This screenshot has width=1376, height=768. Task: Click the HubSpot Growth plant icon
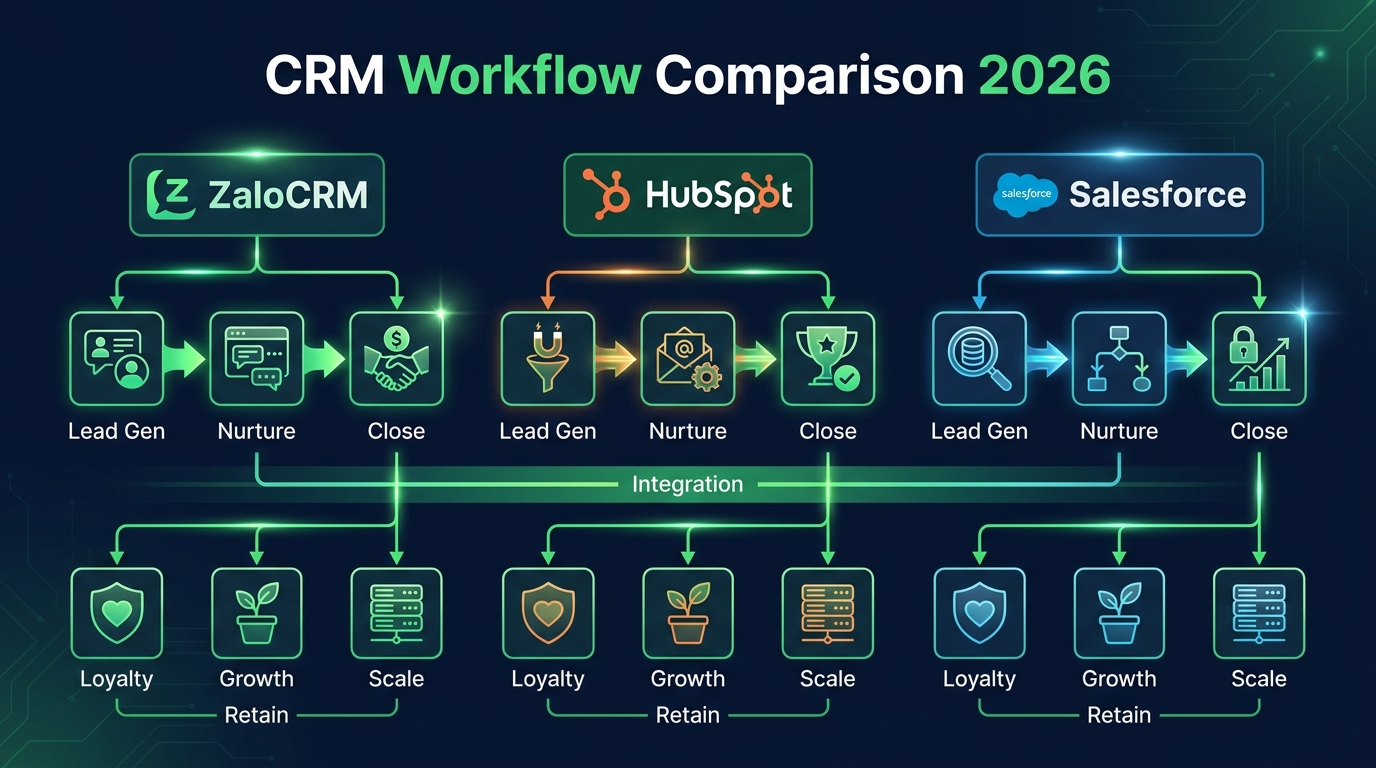[688, 613]
